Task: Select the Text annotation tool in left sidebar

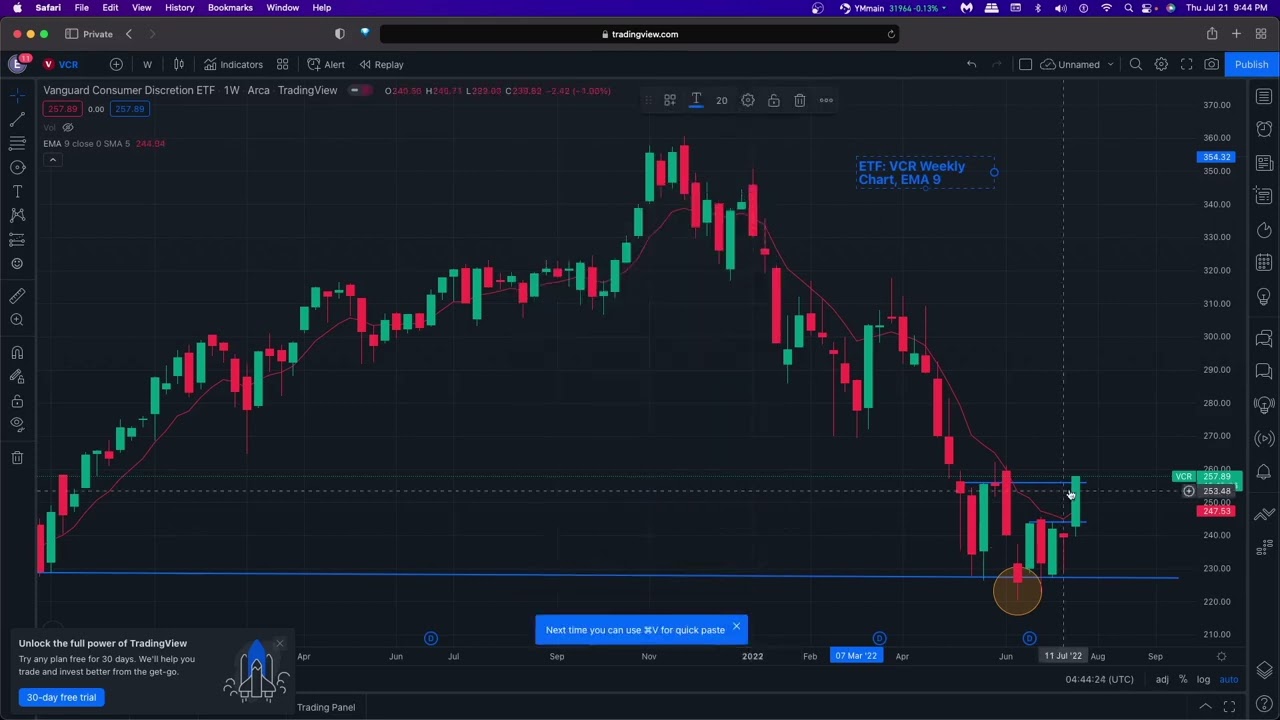Action: [x=17, y=191]
